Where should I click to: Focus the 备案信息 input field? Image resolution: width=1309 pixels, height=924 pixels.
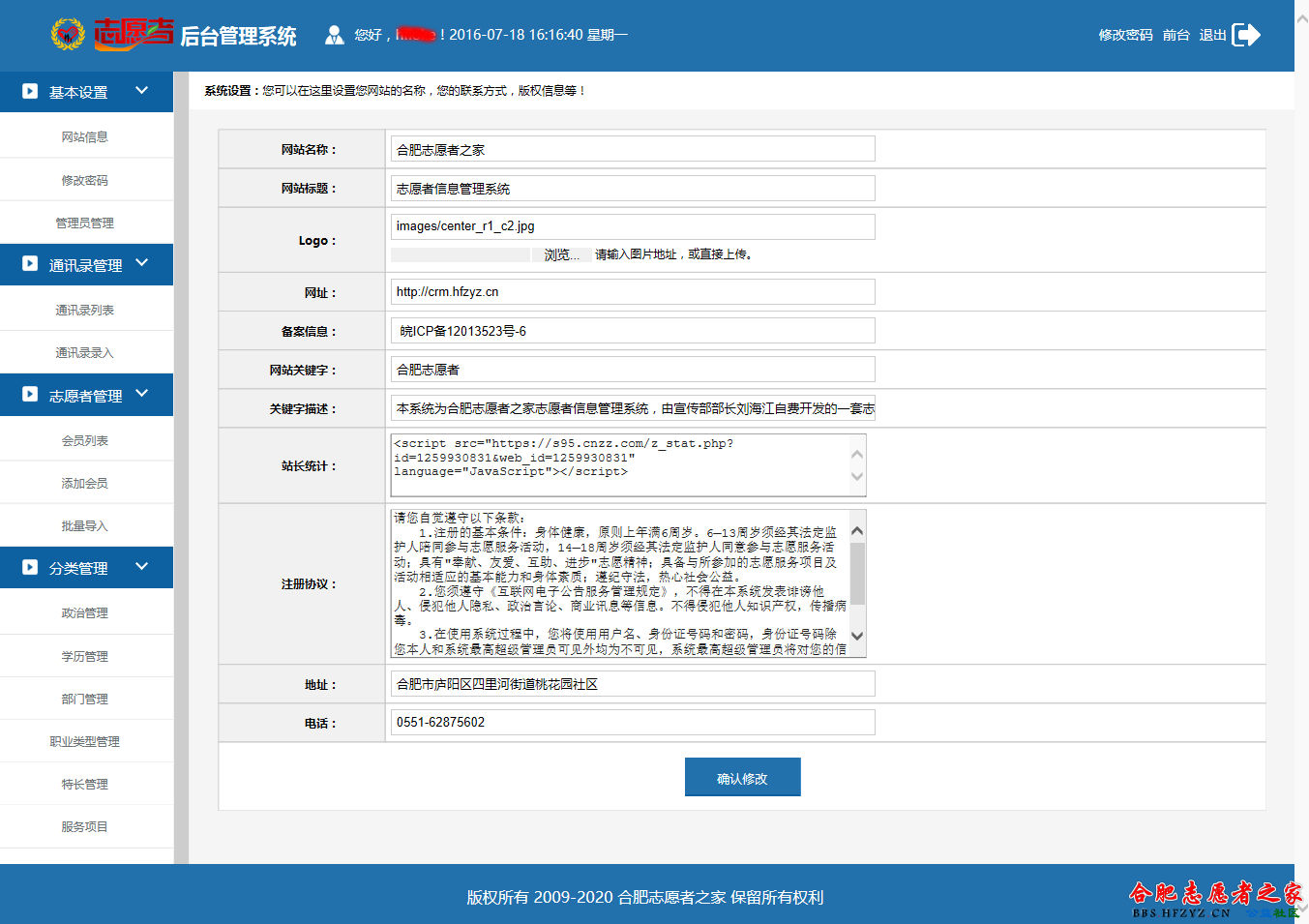pyautogui.click(x=633, y=331)
